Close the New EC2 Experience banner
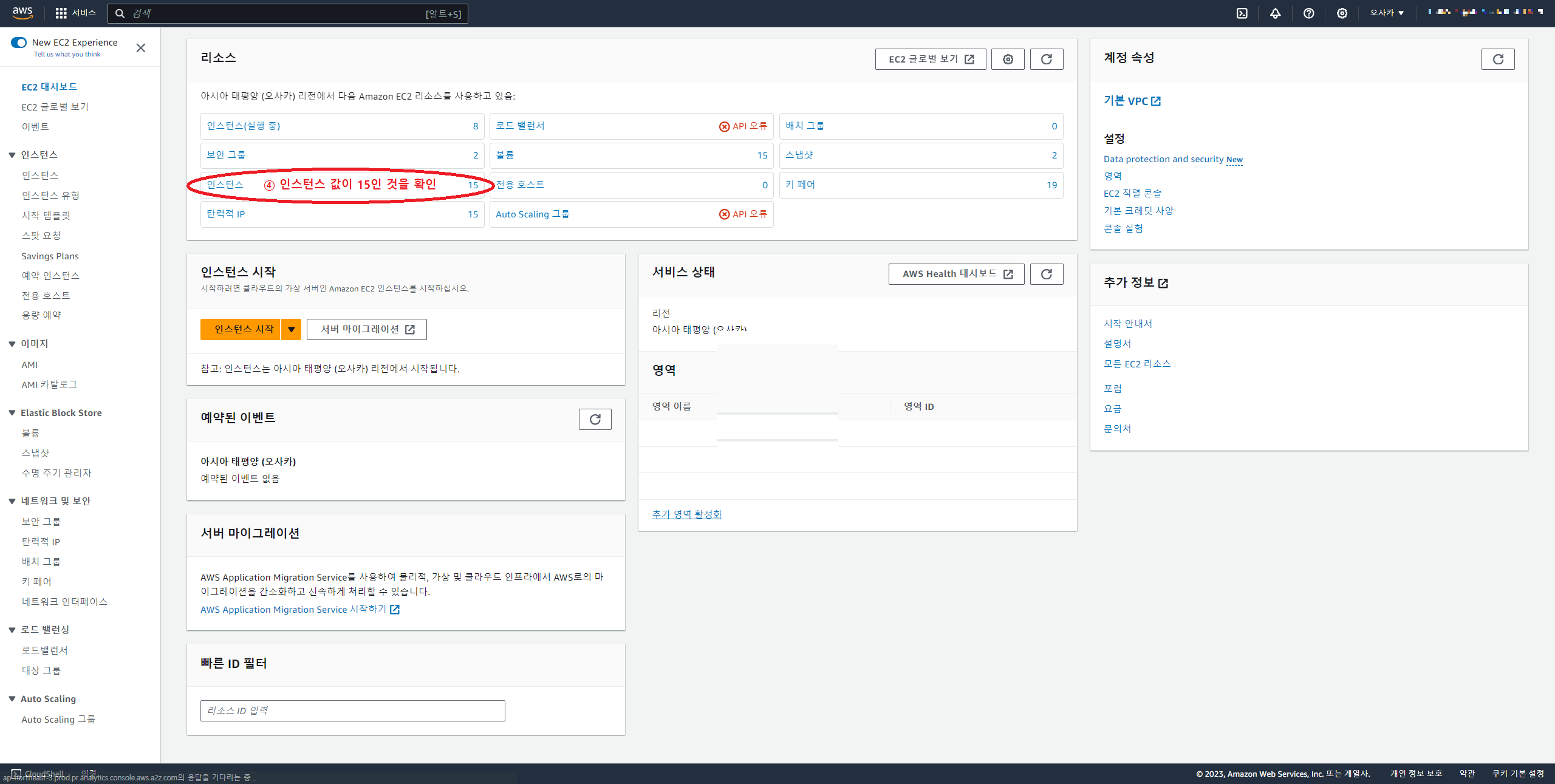Image resolution: width=1555 pixels, height=784 pixels. [x=140, y=48]
